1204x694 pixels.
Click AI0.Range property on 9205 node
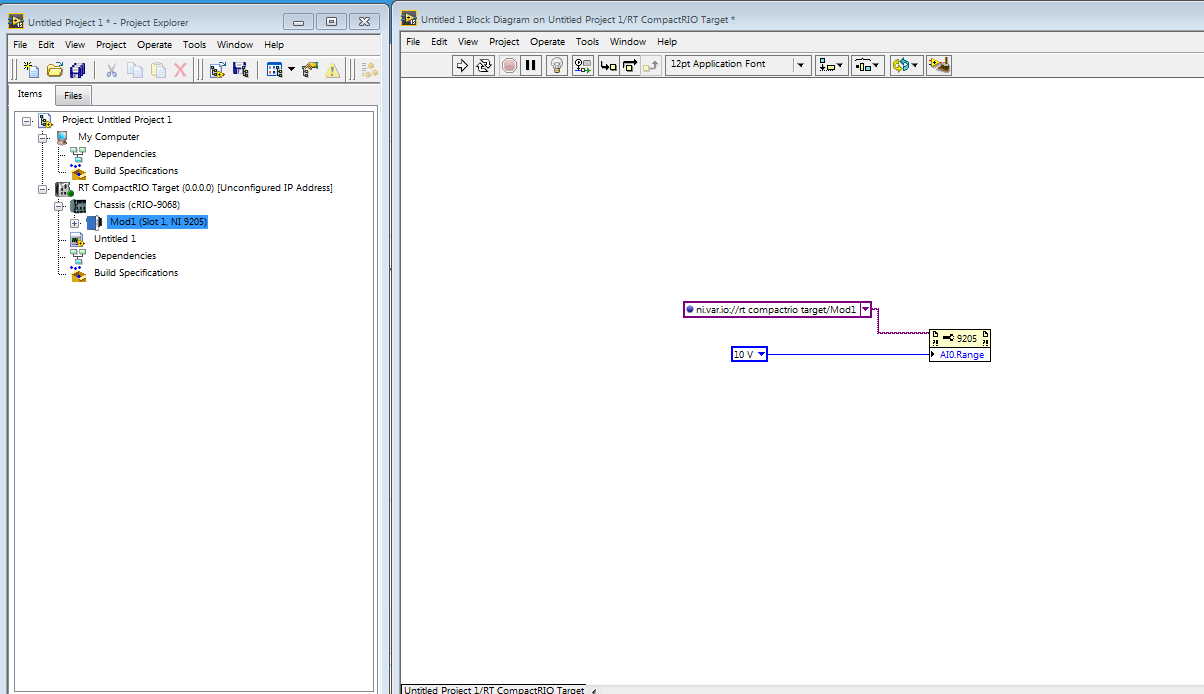[x=962, y=354]
